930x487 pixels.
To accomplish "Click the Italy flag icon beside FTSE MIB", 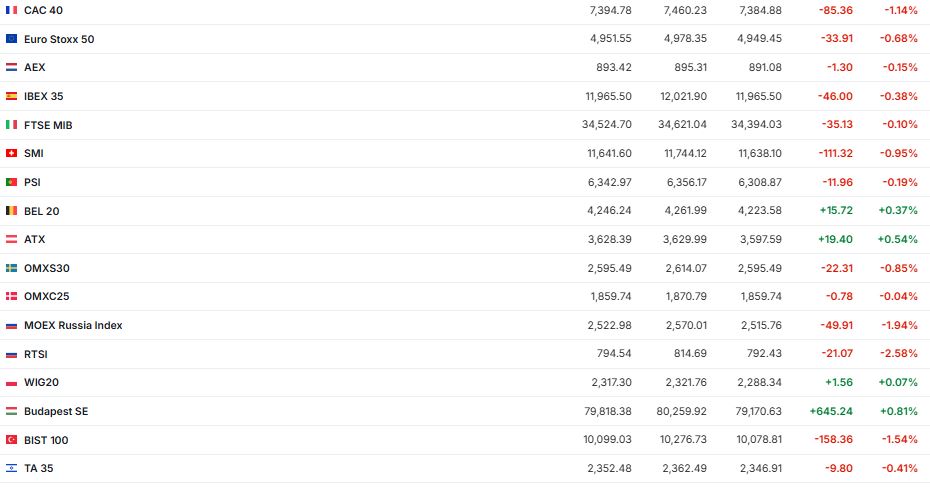I will tap(11, 125).
